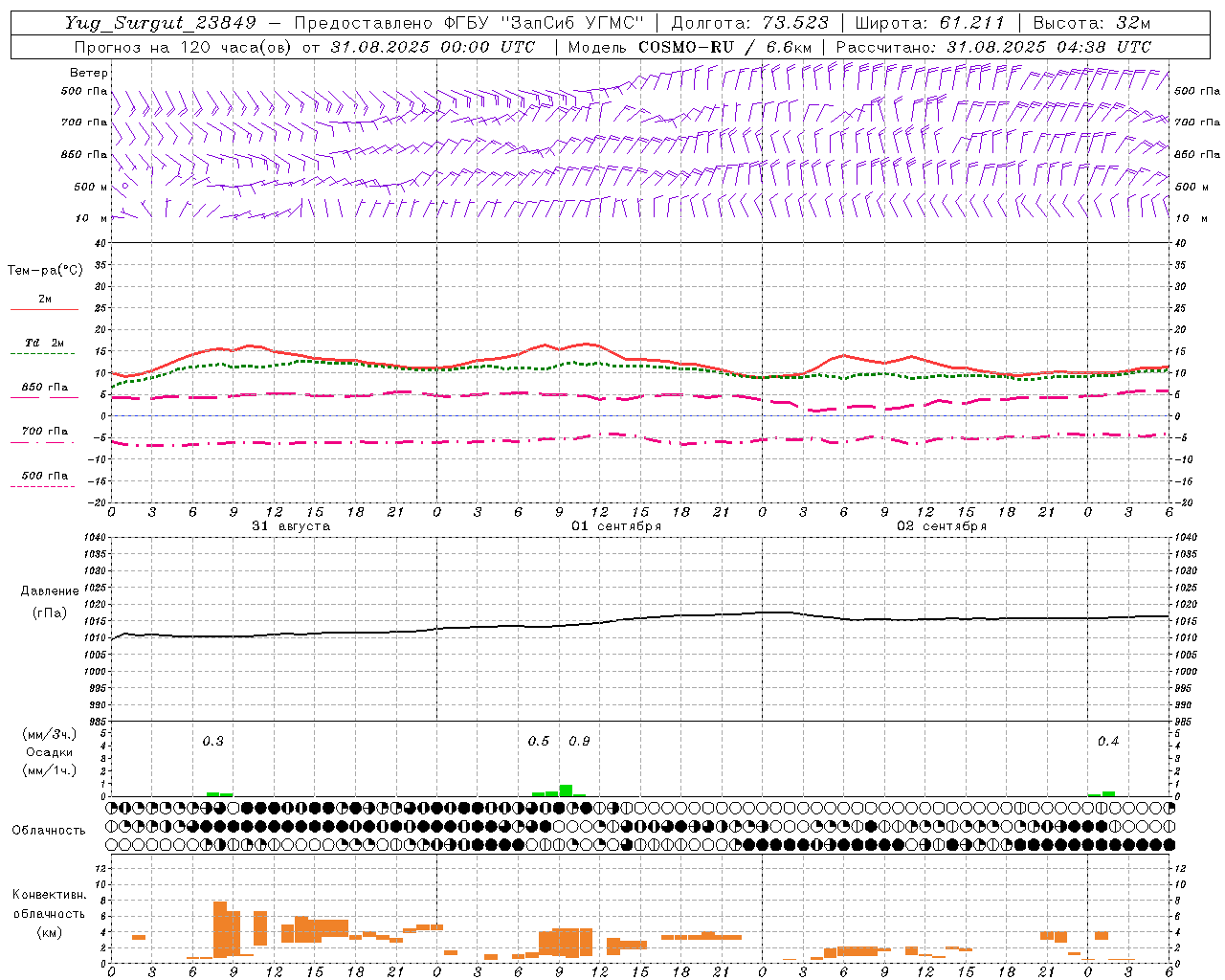This screenshot has width=1225, height=980.
Task: Click the 'Рассчитано: 31.08.2025 04:38 UTC' text
Action: pyautogui.click(x=993, y=47)
